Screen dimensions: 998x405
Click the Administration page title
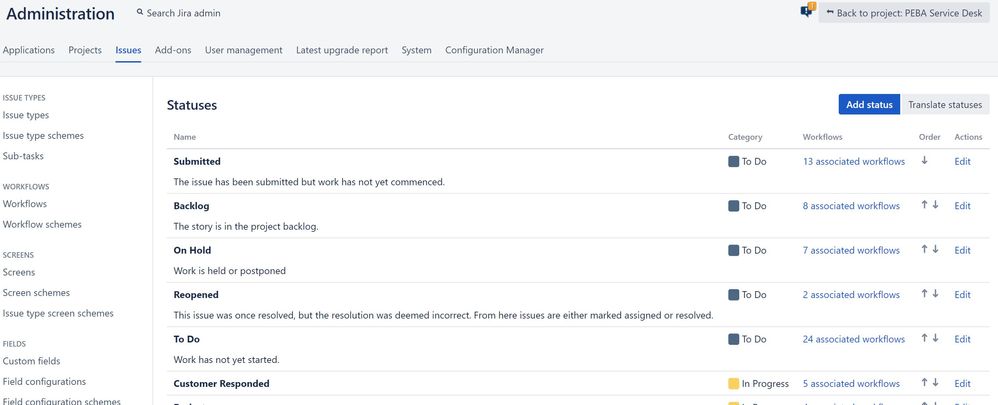60,13
